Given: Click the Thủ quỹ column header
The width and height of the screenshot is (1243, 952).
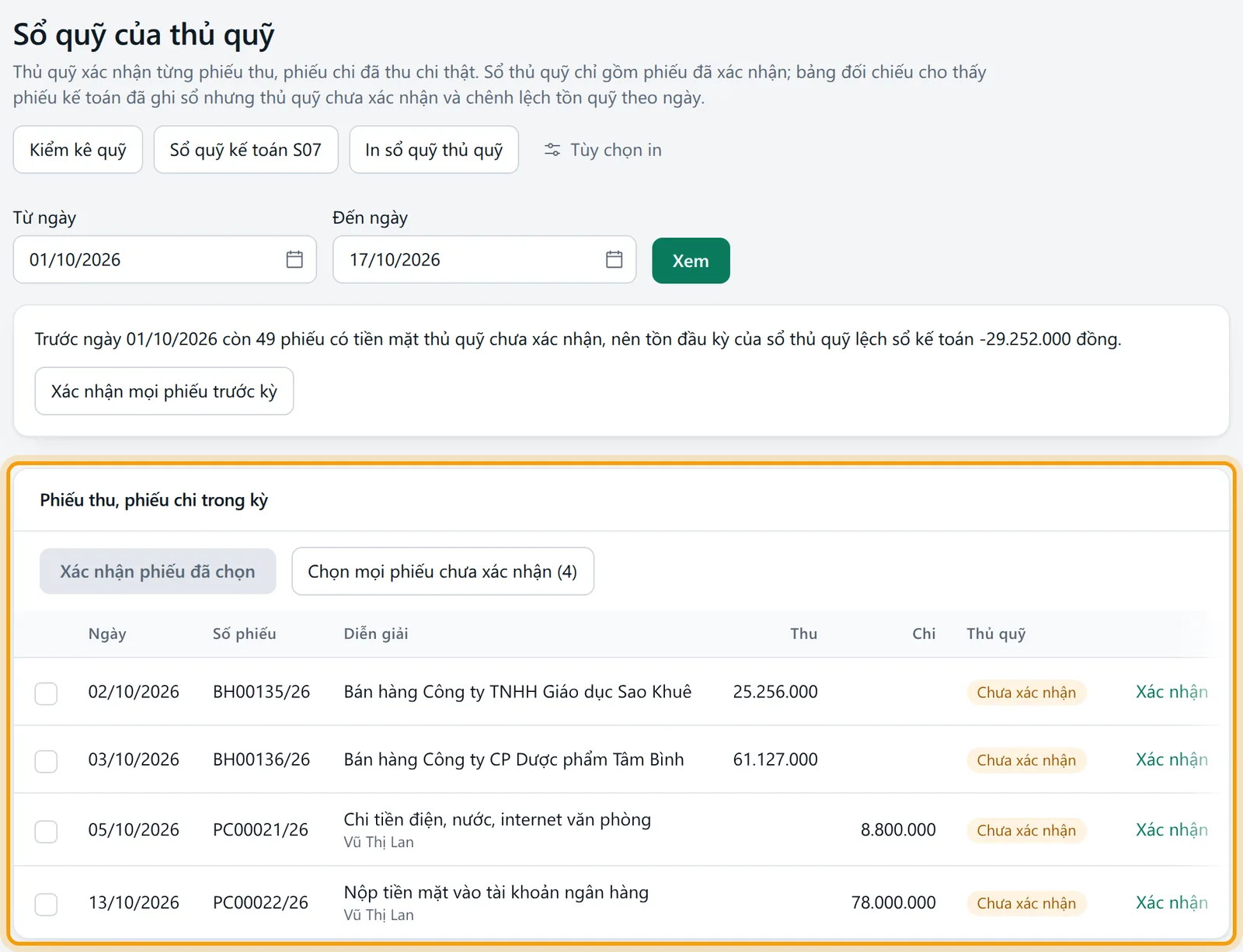Looking at the screenshot, I should coord(996,634).
